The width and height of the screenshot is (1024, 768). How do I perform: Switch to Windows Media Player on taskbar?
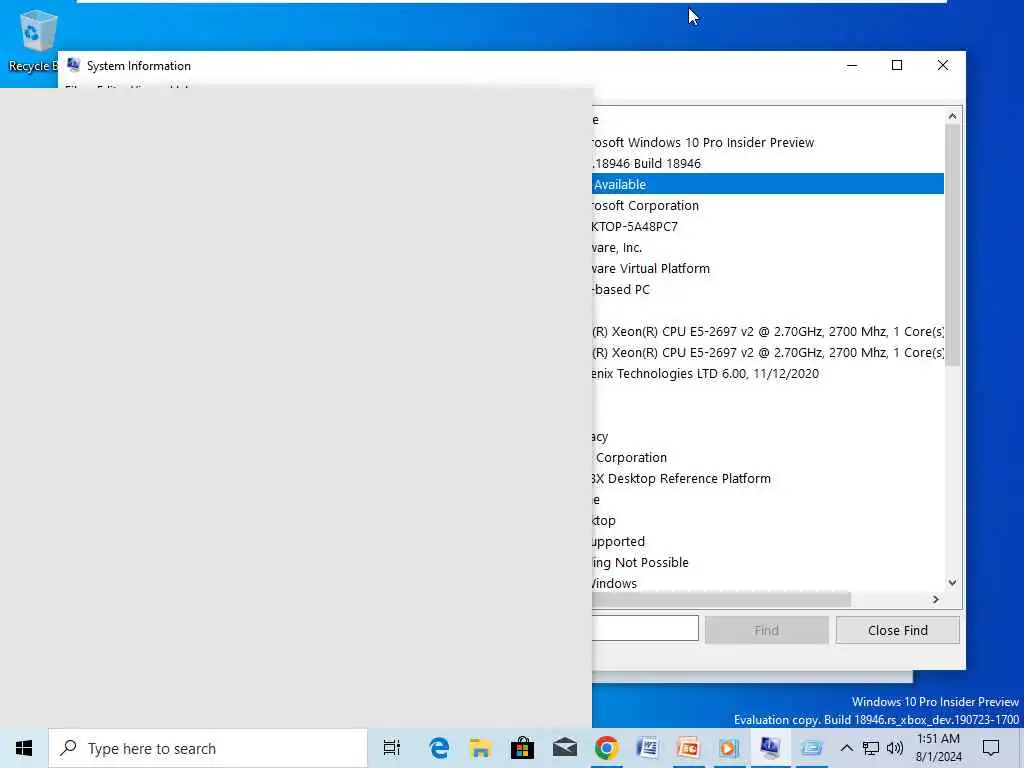tap(729, 748)
